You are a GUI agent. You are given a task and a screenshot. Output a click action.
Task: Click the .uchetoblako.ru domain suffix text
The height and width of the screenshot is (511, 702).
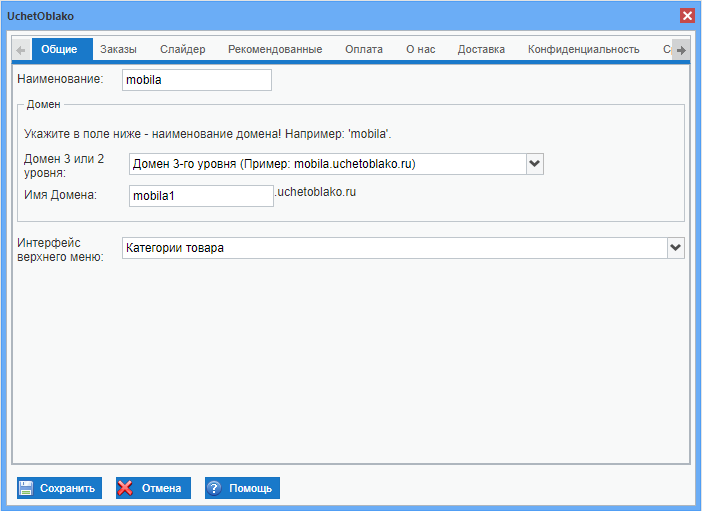coord(315,192)
